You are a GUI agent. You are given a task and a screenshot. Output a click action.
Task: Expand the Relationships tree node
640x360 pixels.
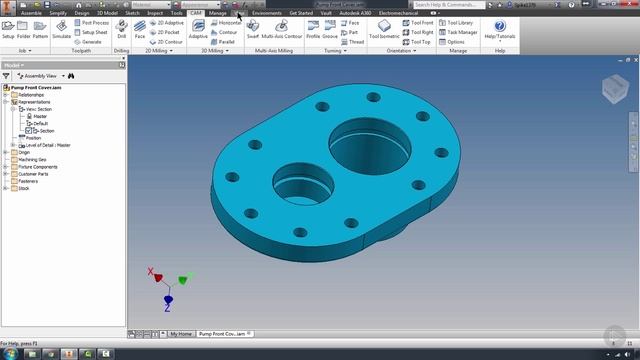tap(6, 95)
